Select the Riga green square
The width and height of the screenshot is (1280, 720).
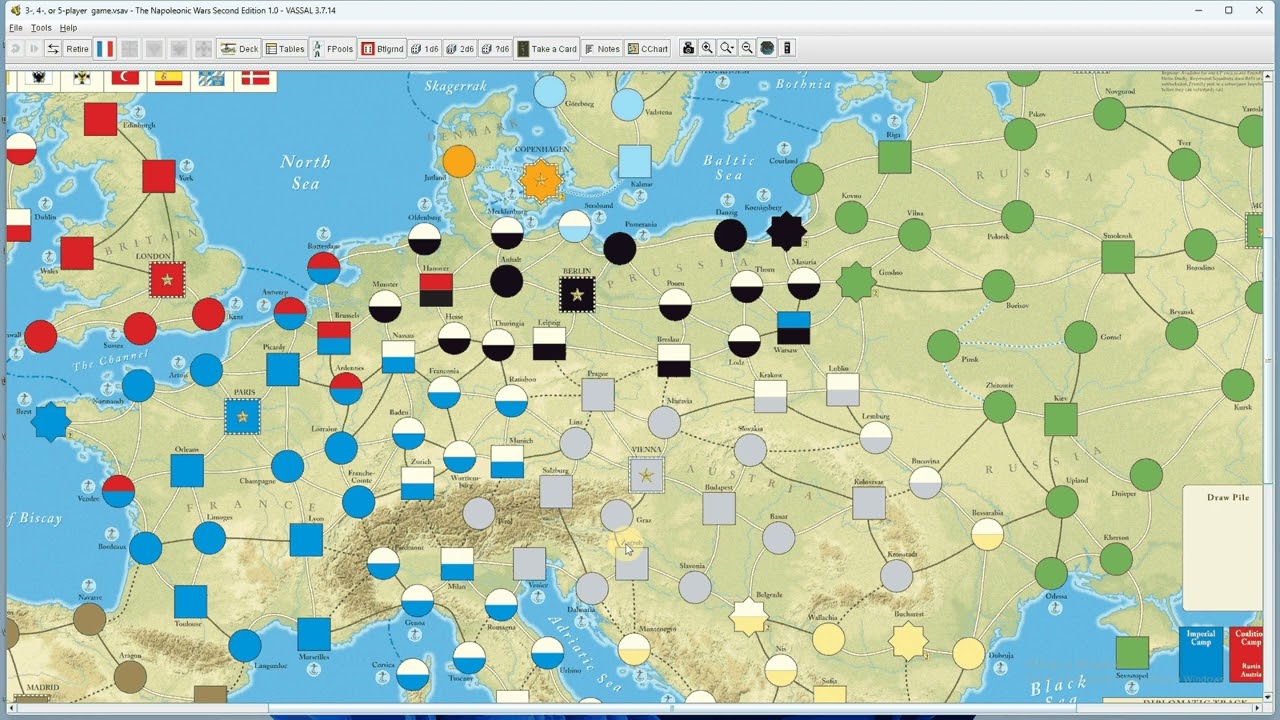click(x=895, y=157)
